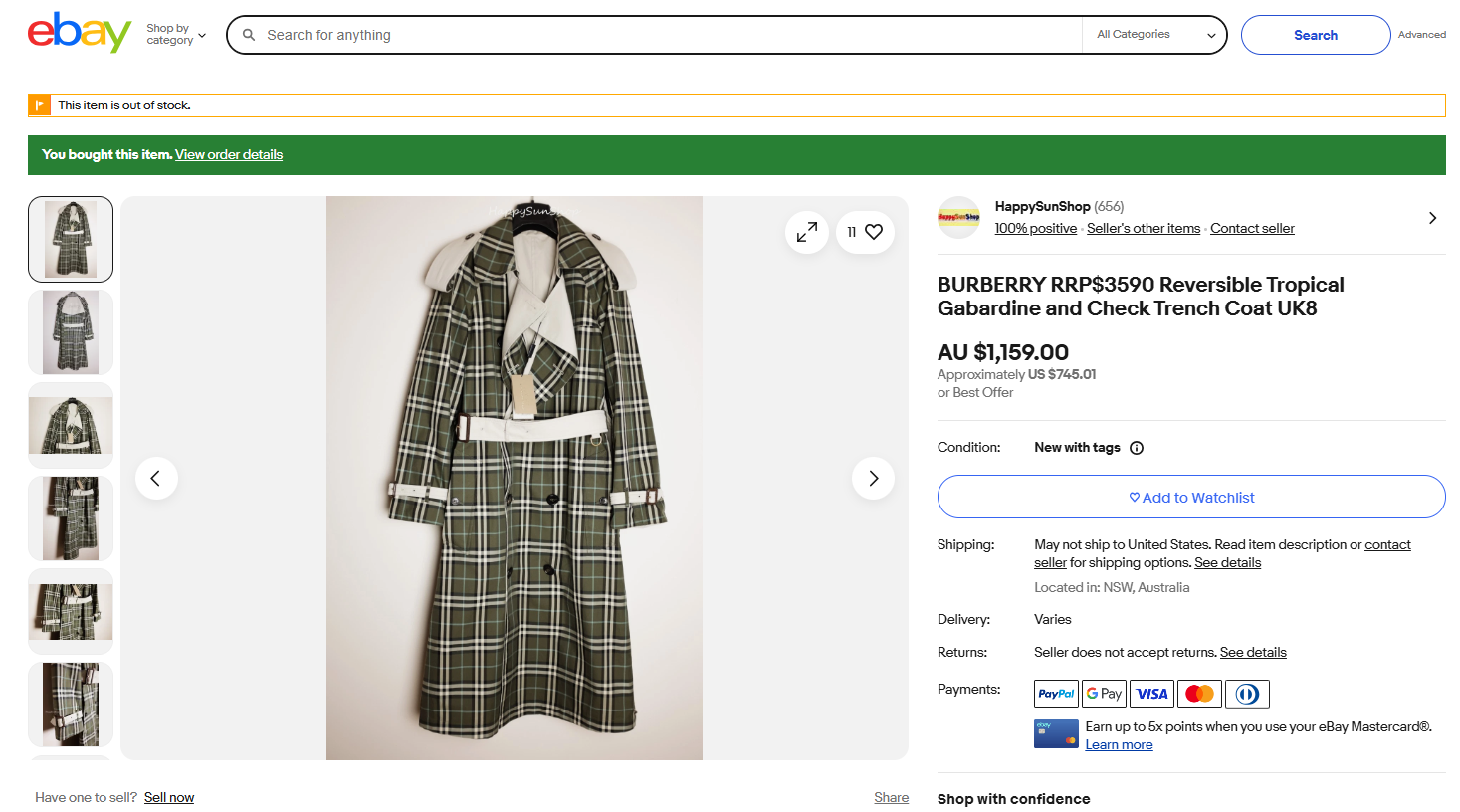Open the View order details link
This screenshot has height=812, width=1460.
pyautogui.click(x=229, y=155)
